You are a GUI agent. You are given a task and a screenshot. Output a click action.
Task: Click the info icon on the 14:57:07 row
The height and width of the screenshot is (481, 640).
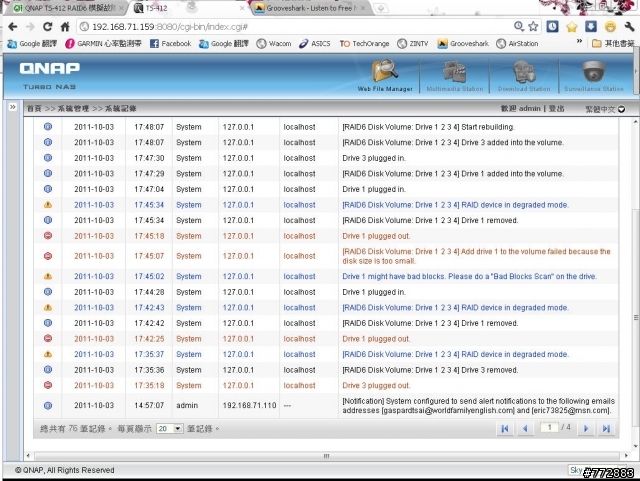[48, 405]
